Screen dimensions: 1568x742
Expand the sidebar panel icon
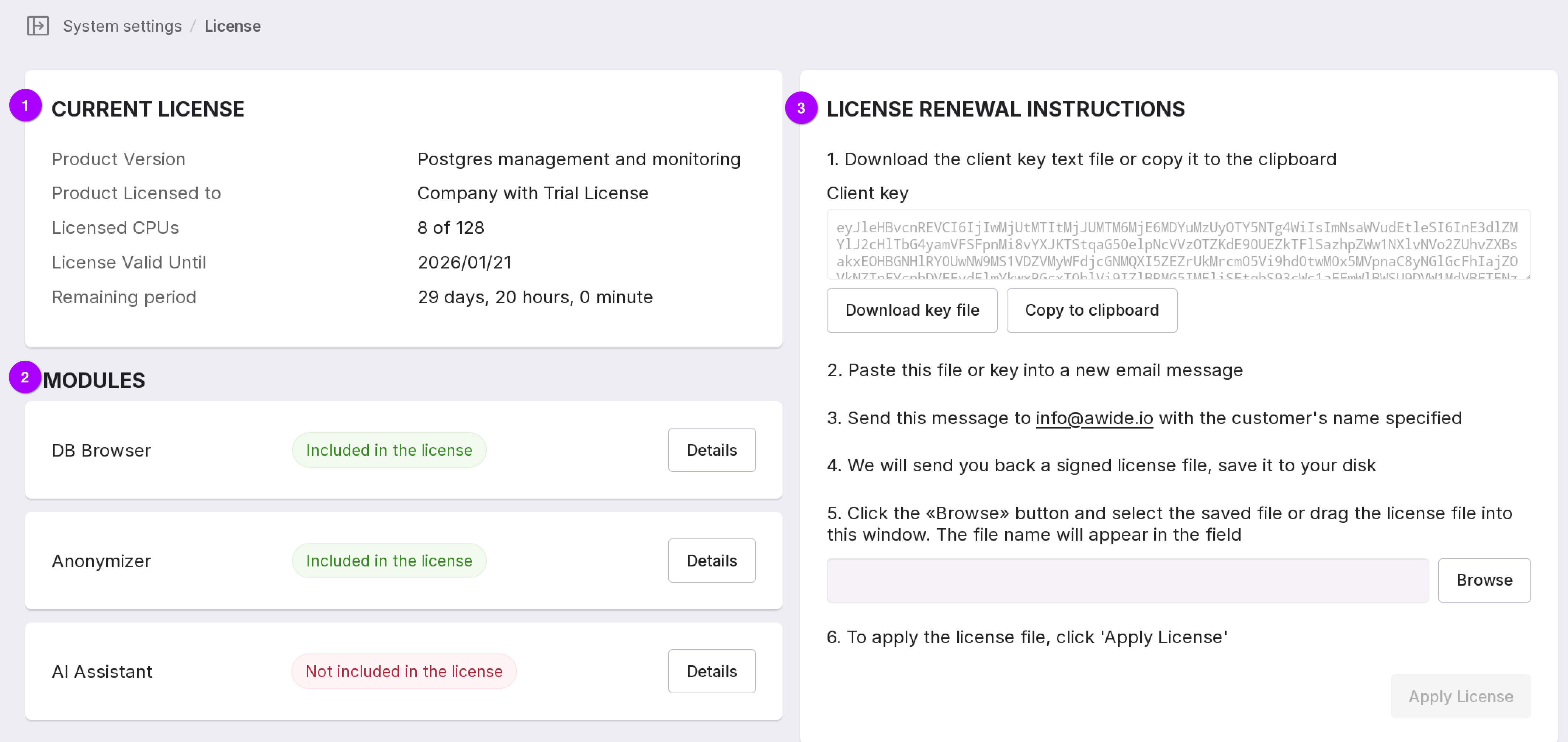pos(38,26)
